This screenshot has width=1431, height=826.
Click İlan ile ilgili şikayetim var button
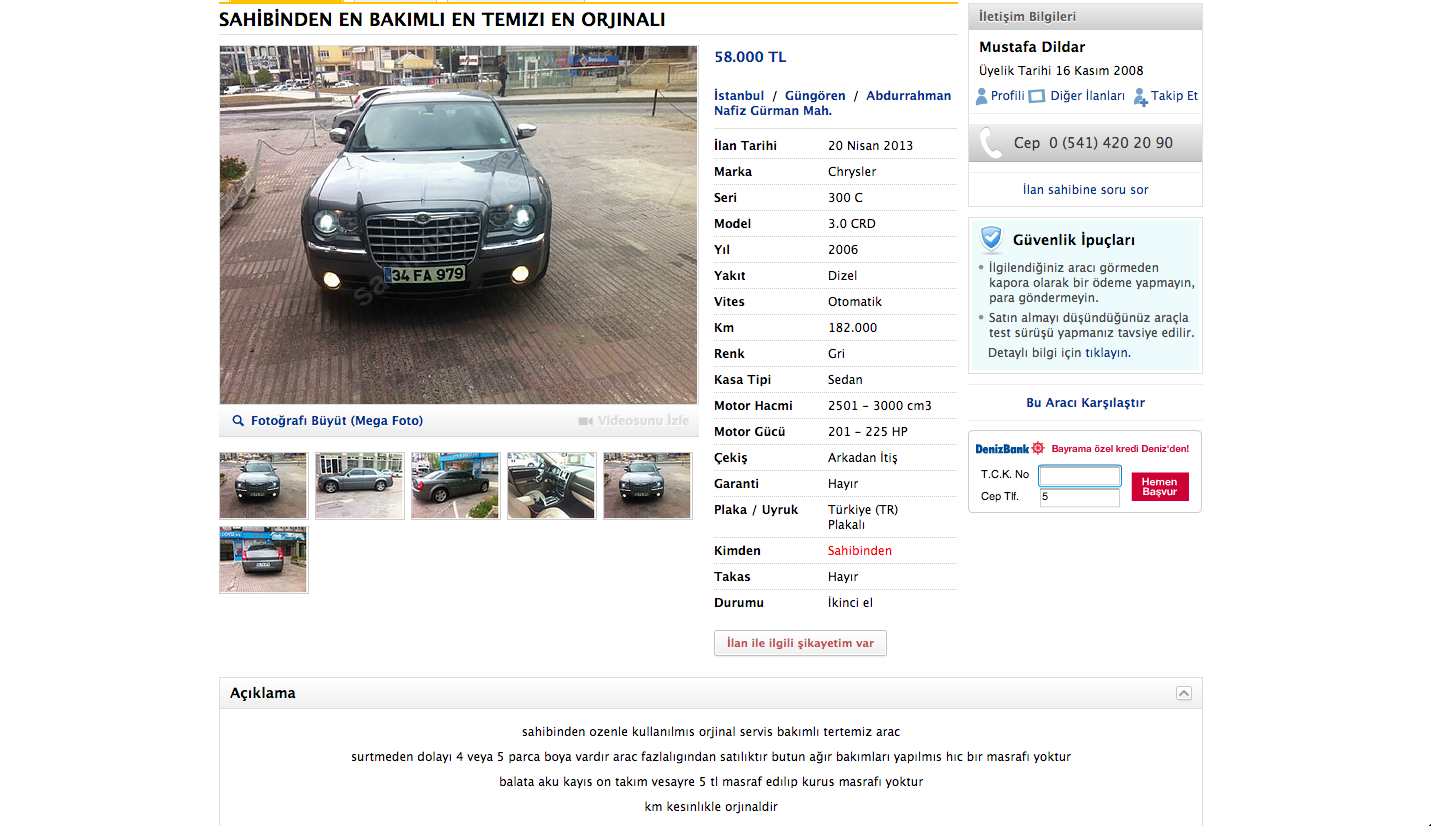tap(800, 643)
